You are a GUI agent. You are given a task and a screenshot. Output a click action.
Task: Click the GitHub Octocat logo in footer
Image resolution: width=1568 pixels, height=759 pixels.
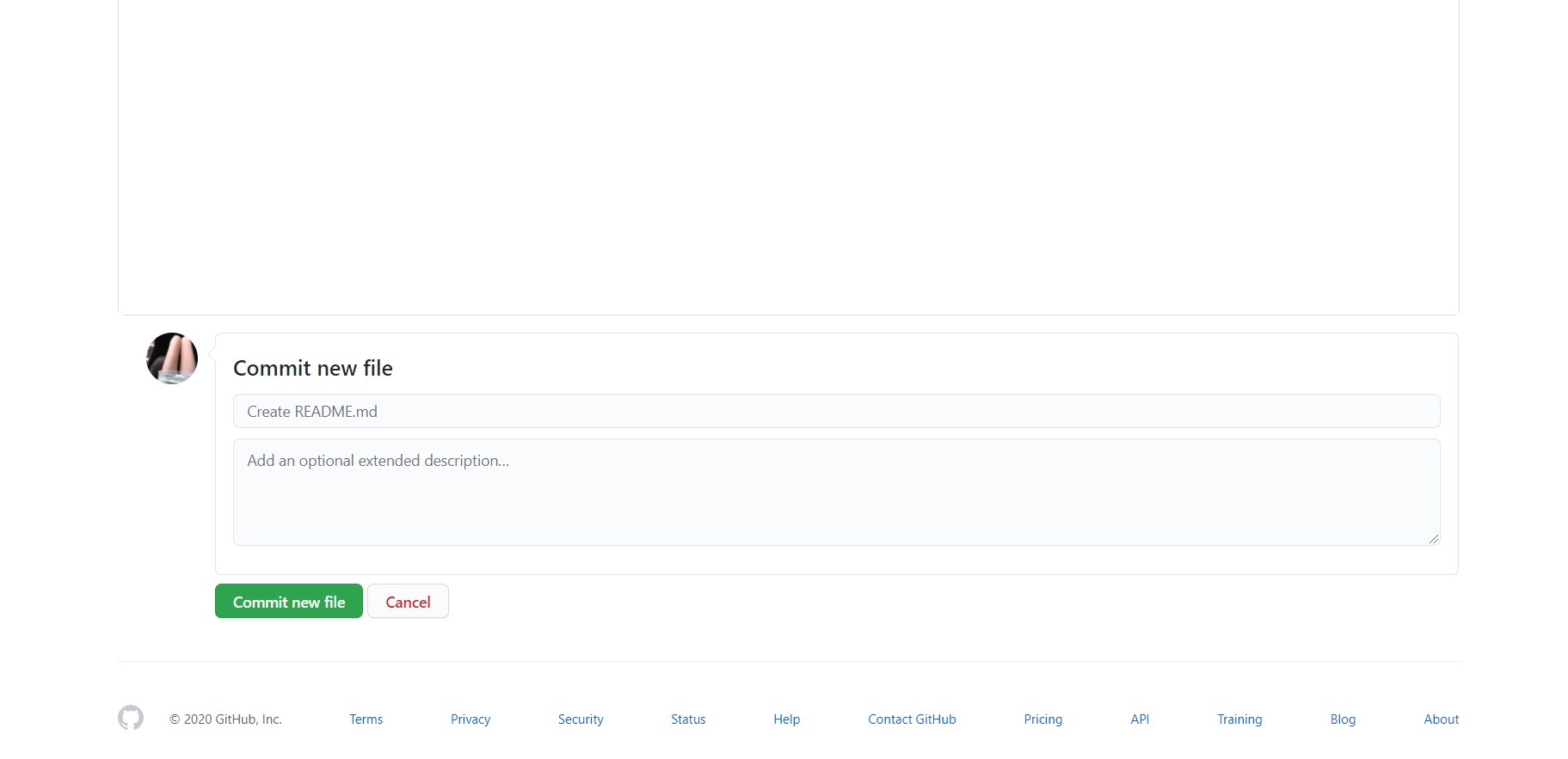point(131,718)
